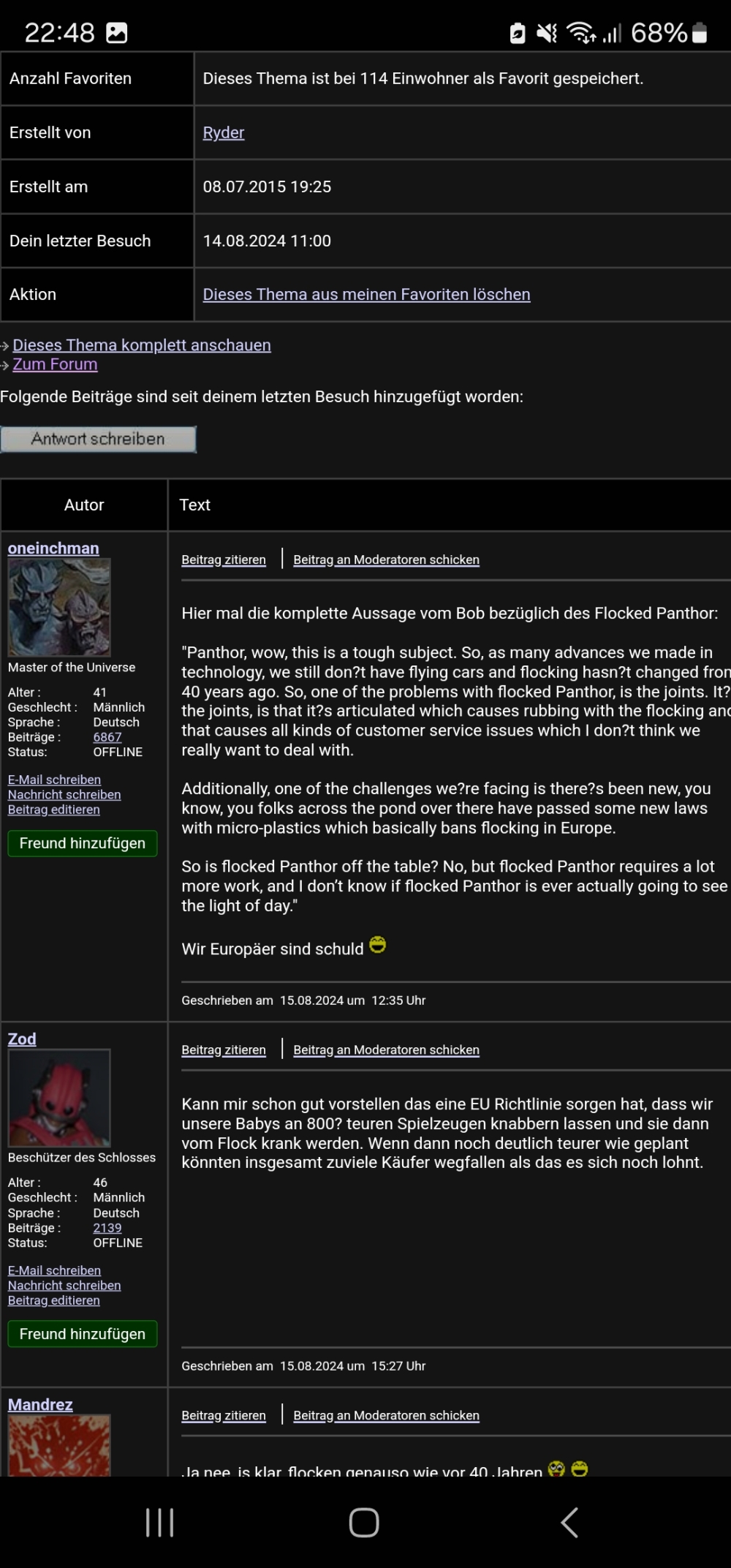Open oneinchman's post count 6867
Image resolution: width=731 pixels, height=1568 pixels.
[x=107, y=737]
